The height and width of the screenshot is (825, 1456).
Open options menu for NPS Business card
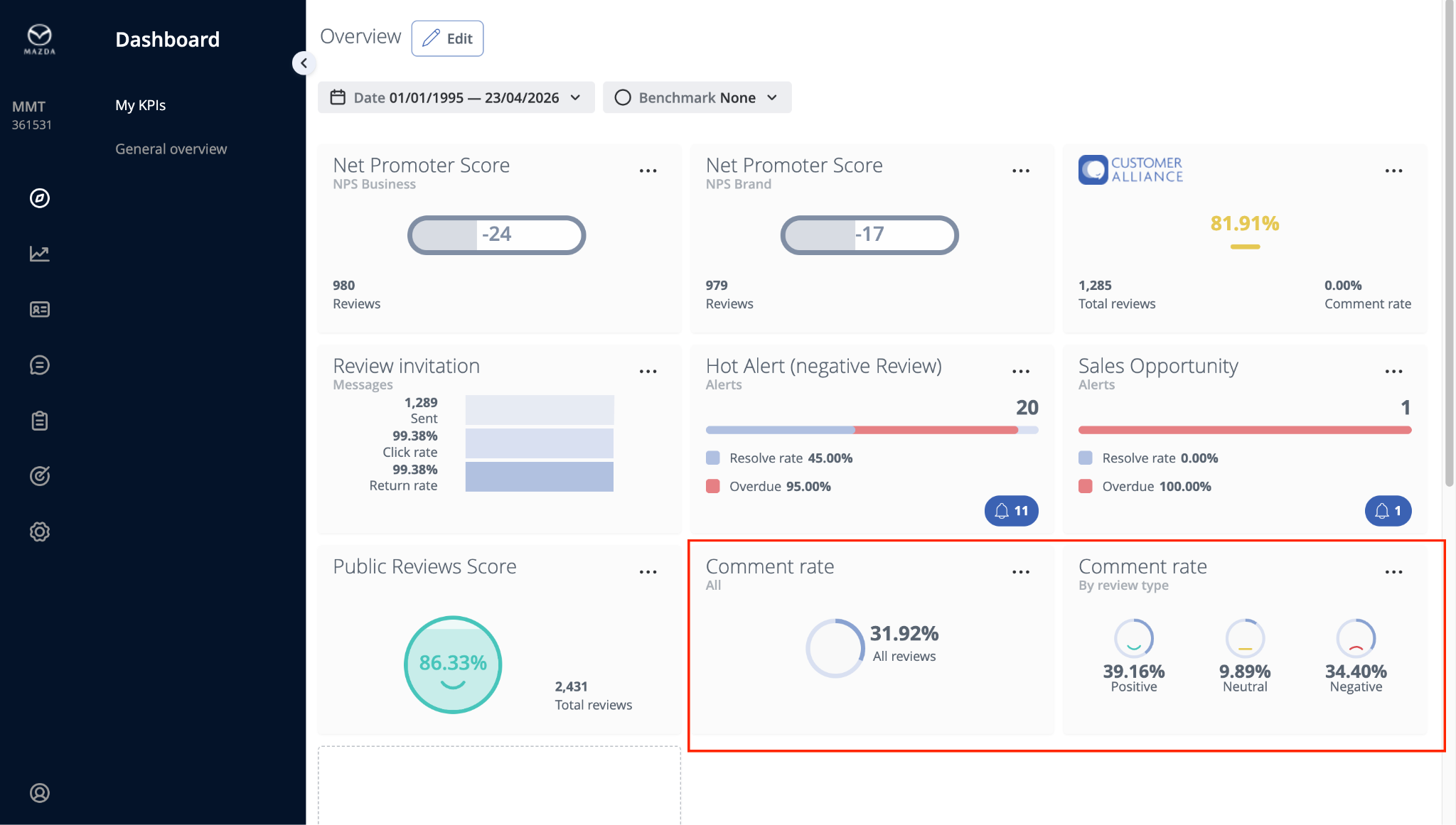tap(648, 171)
